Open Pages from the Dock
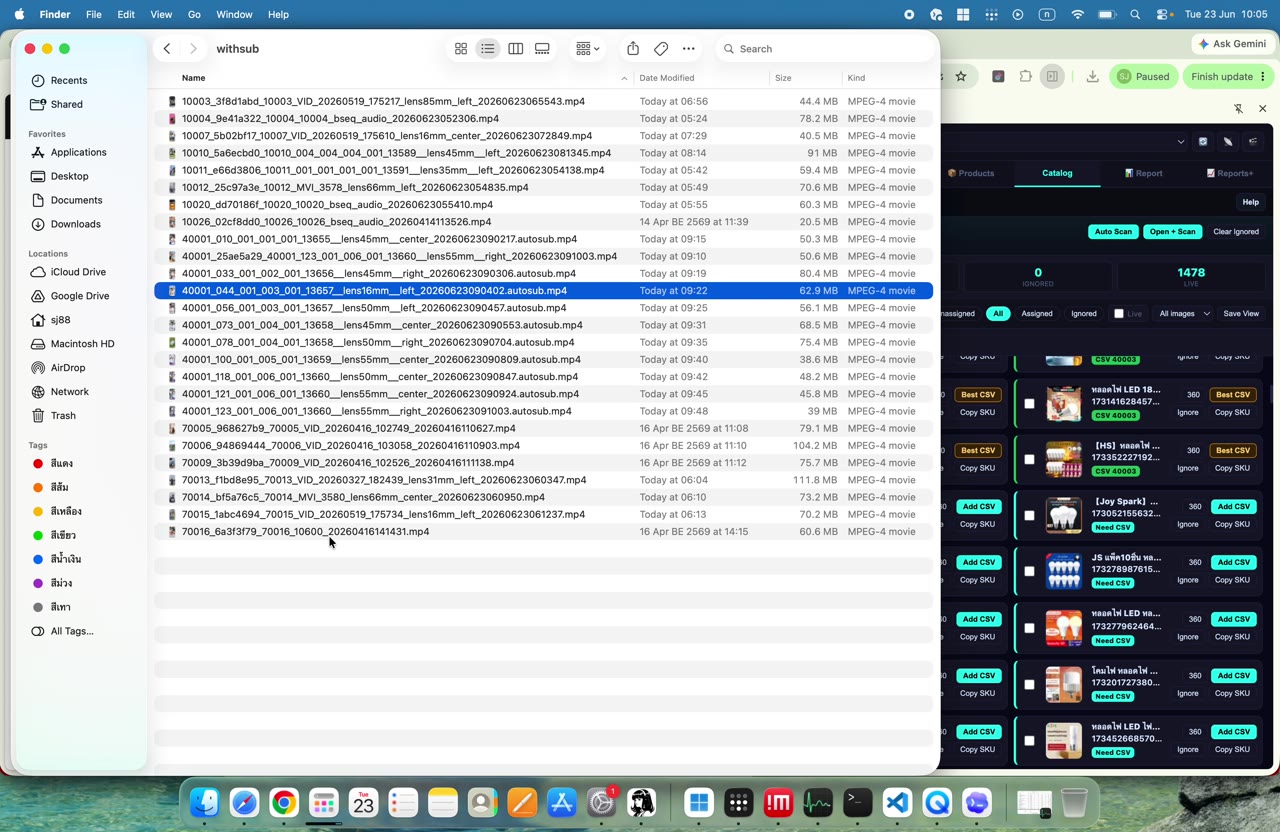This screenshot has height=832, width=1280. pyautogui.click(x=522, y=803)
